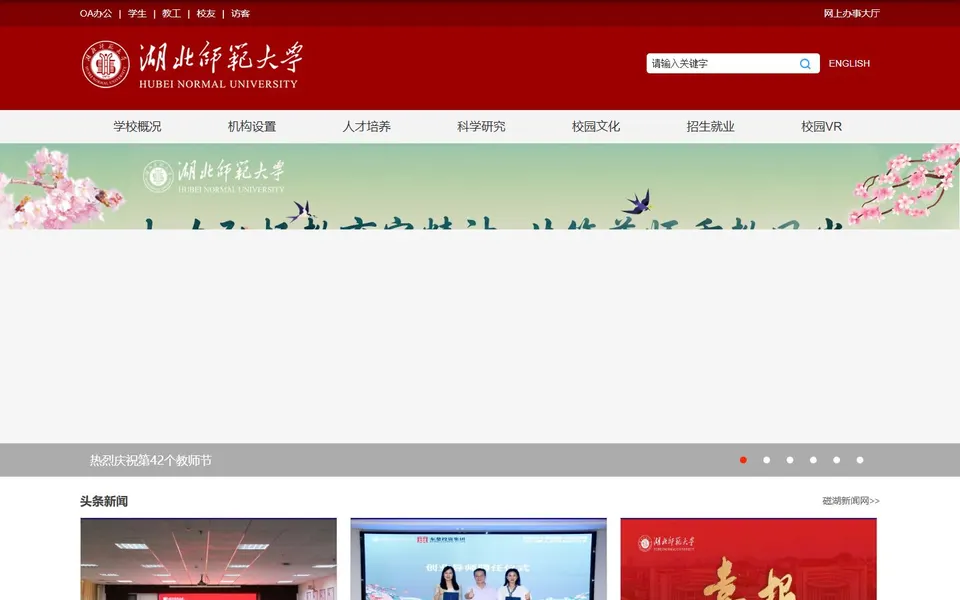Open the 教工 portal link

tap(171, 13)
